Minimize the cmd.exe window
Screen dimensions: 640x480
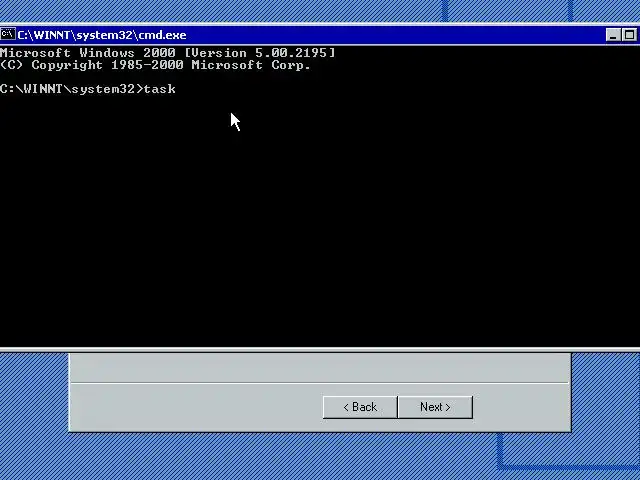click(613, 35)
